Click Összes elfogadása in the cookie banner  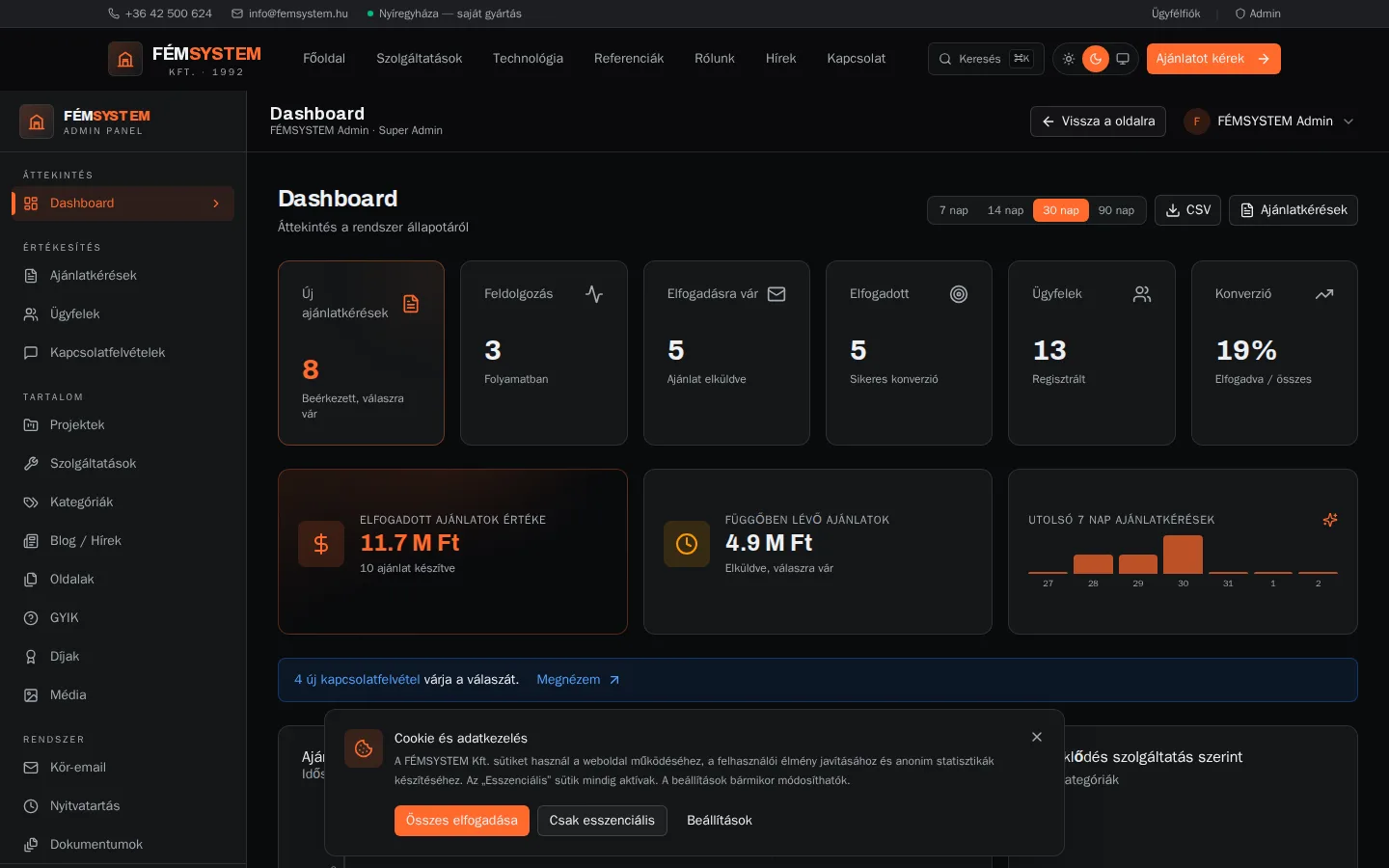click(x=462, y=821)
